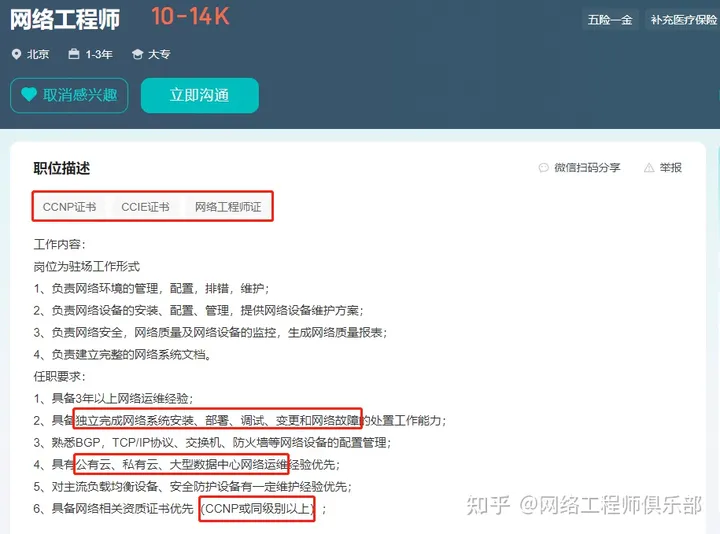Viewport: 720px width, 534px height.
Task: Click the line 负责网络环境的管理
Action: (152, 288)
